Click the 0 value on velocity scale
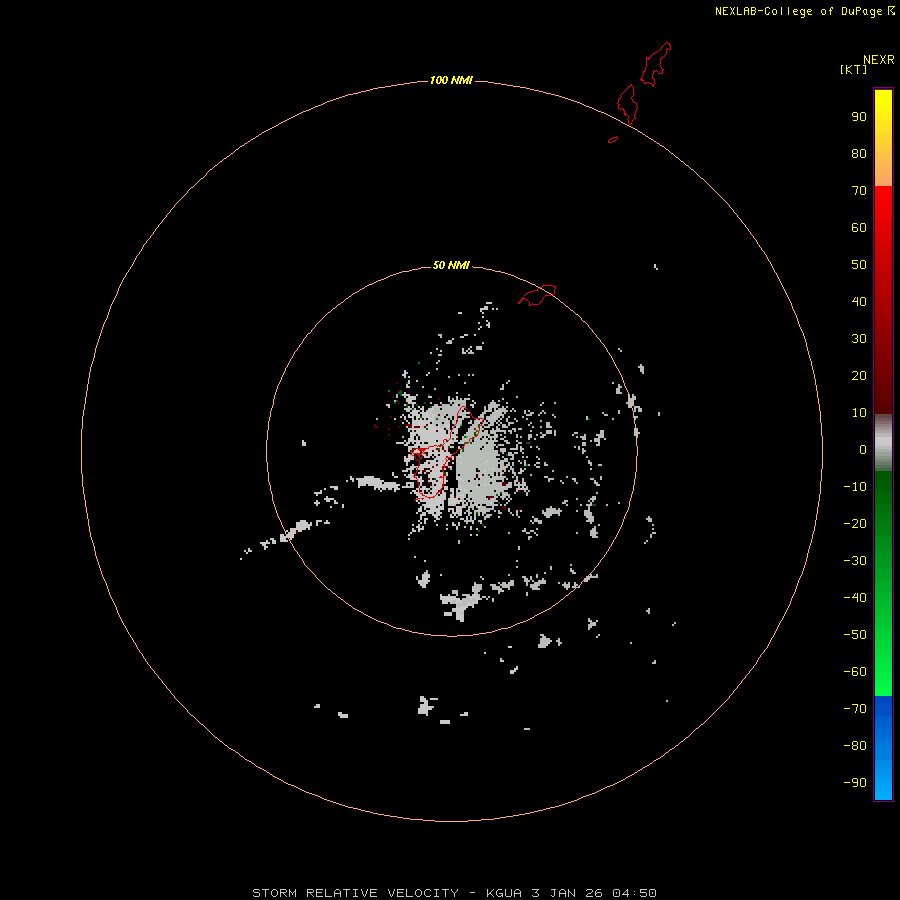Image resolution: width=900 pixels, height=900 pixels. coord(863,450)
